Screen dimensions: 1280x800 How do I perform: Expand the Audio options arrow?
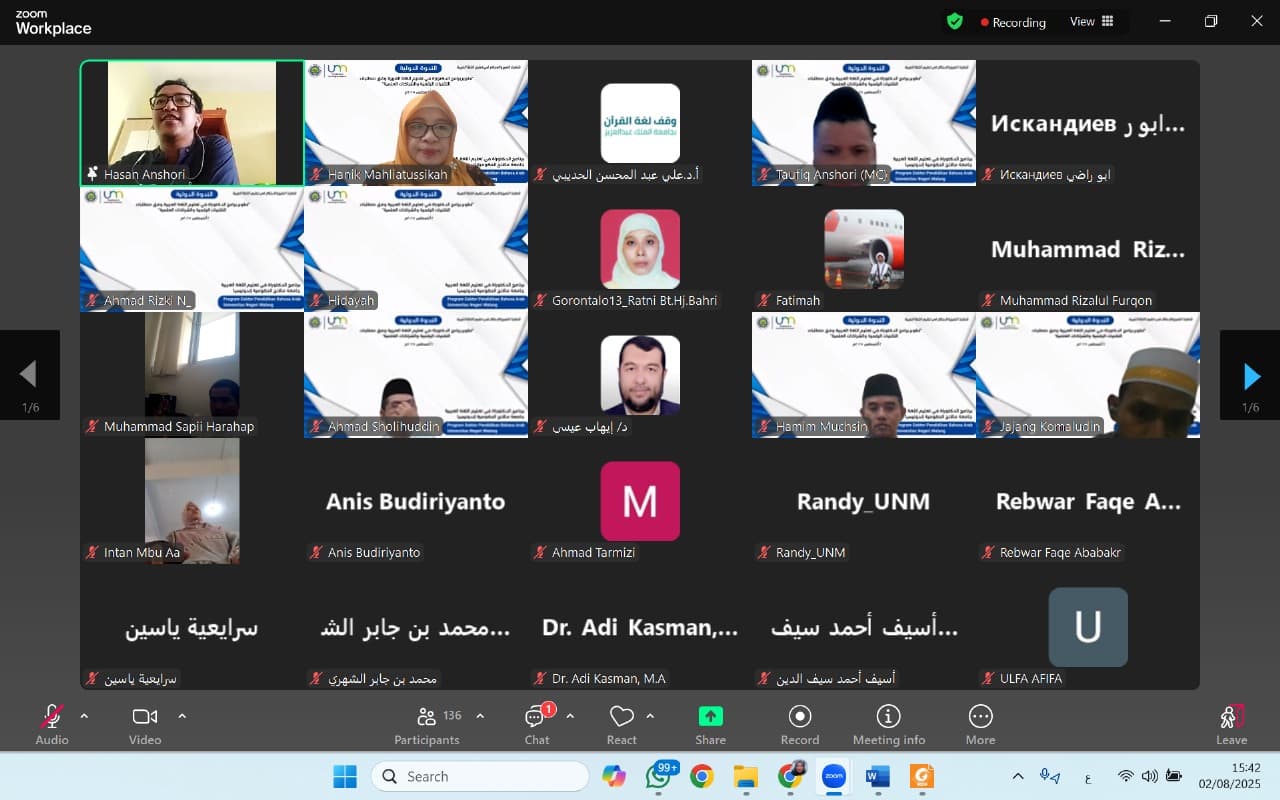[x=84, y=716]
